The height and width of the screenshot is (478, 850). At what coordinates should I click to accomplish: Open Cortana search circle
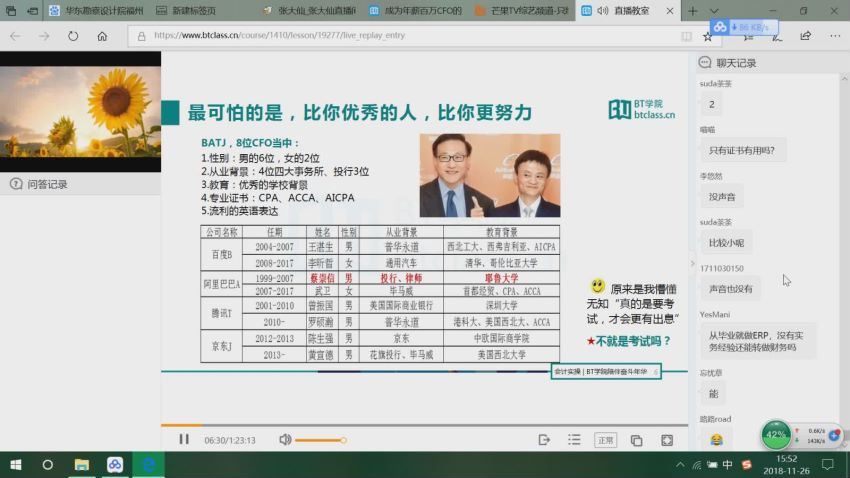tap(48, 464)
